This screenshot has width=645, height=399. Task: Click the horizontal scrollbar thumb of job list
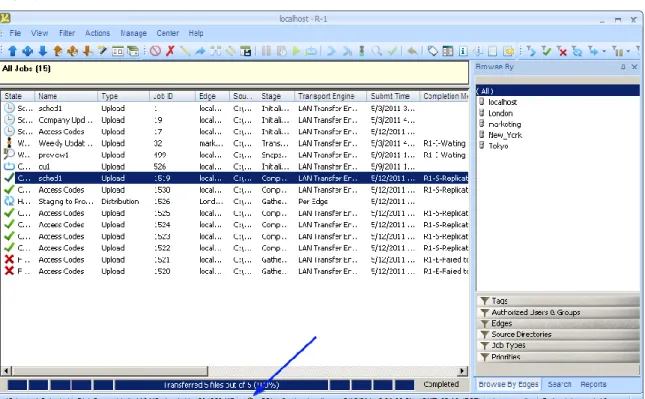110,371
